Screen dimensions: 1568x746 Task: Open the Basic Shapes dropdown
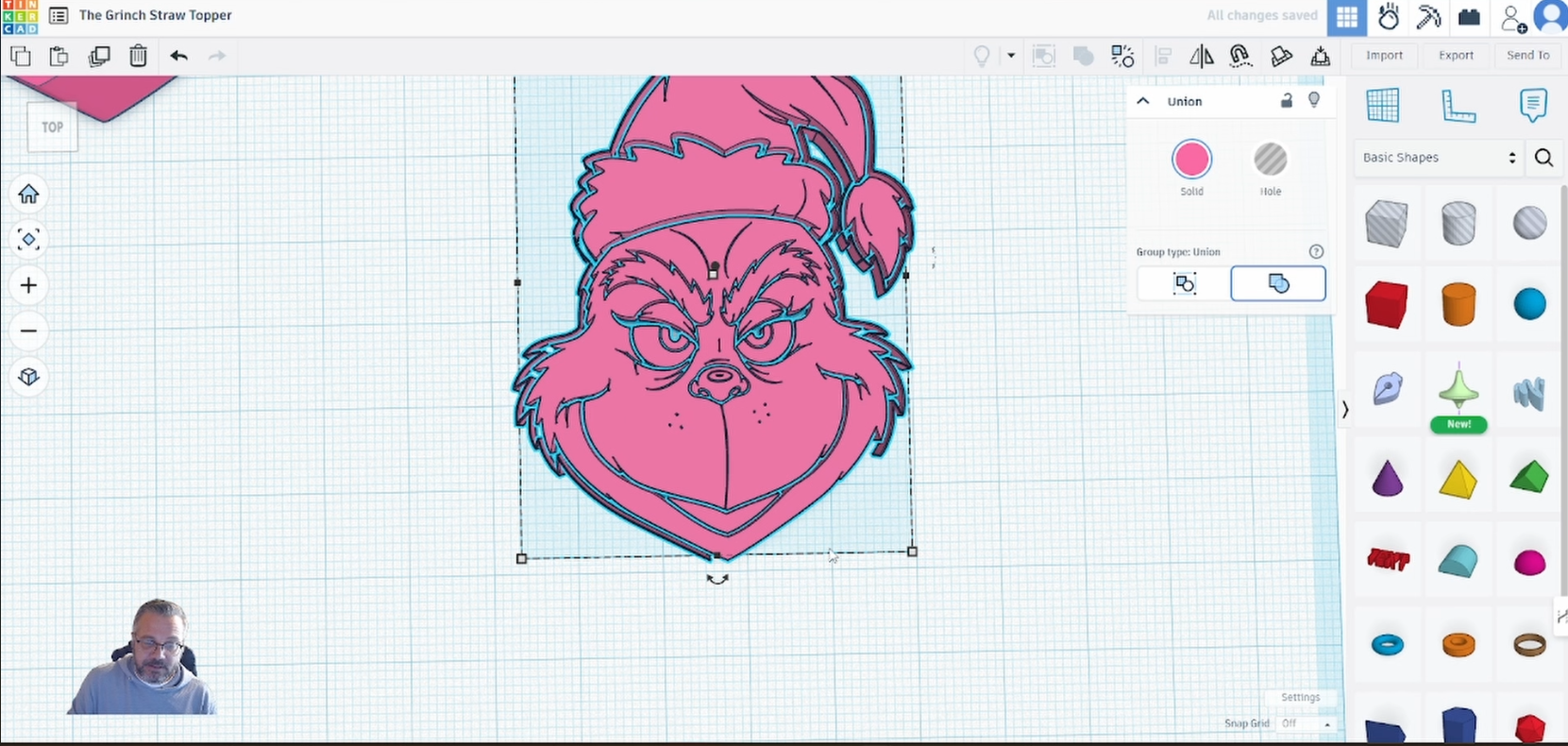1438,158
